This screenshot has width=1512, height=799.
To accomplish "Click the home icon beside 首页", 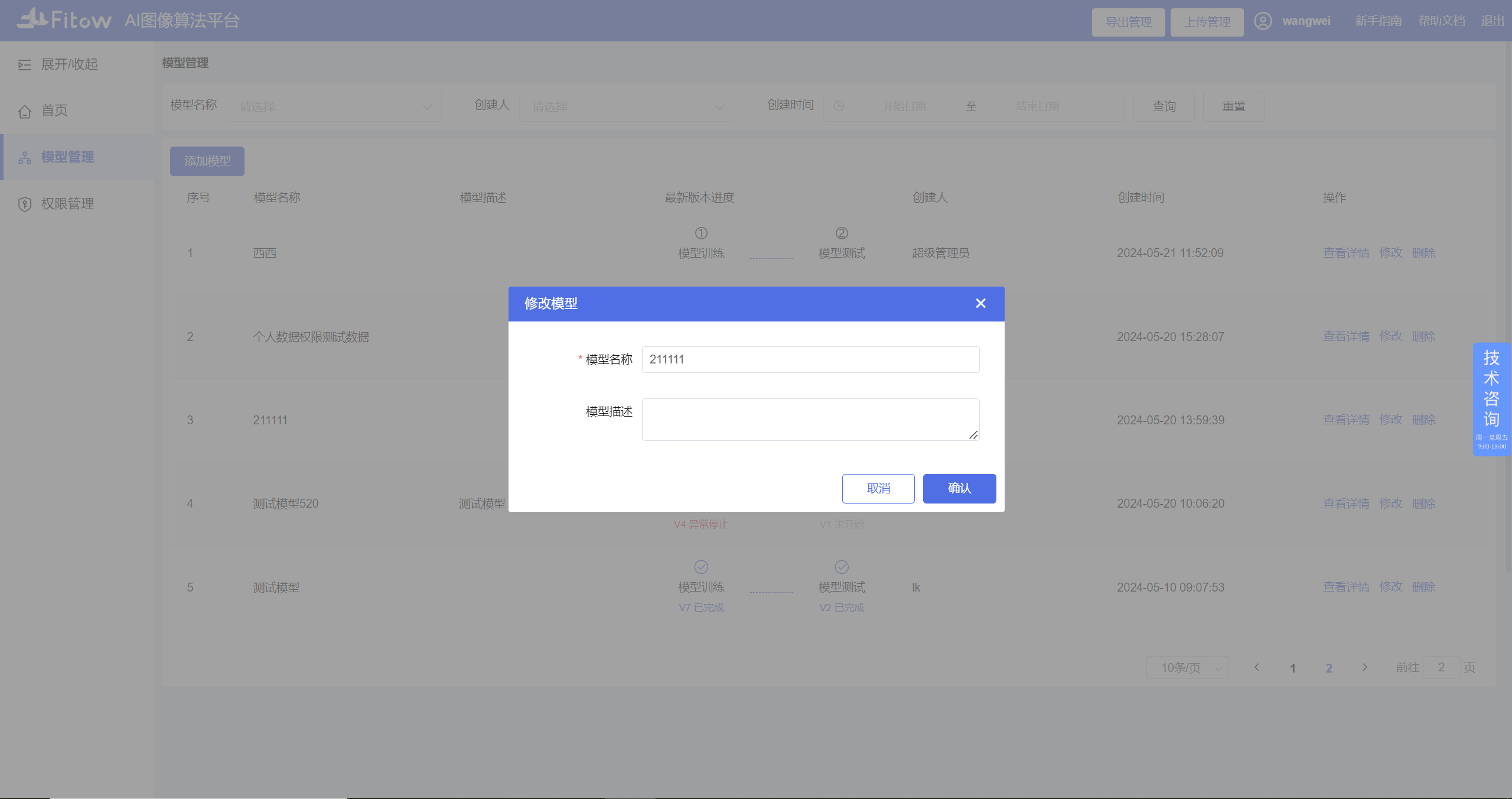I will 25,111.
